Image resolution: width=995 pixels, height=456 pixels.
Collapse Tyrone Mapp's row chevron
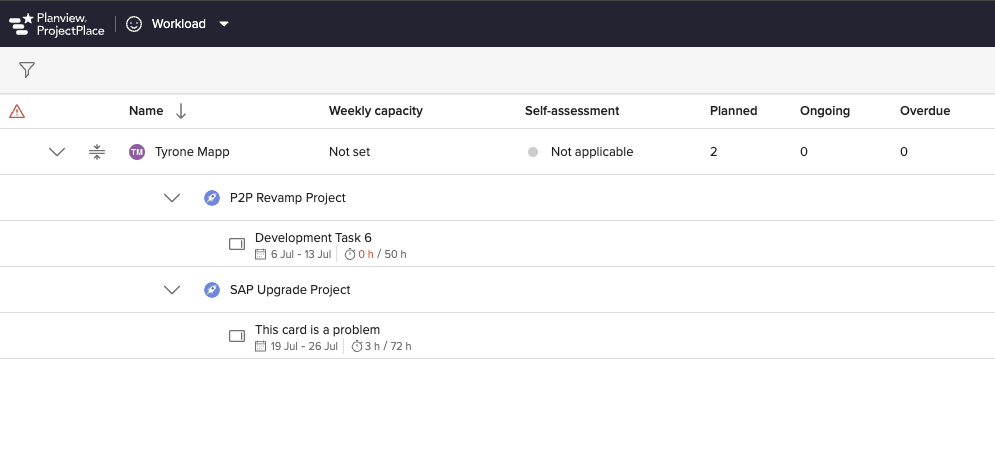57,152
